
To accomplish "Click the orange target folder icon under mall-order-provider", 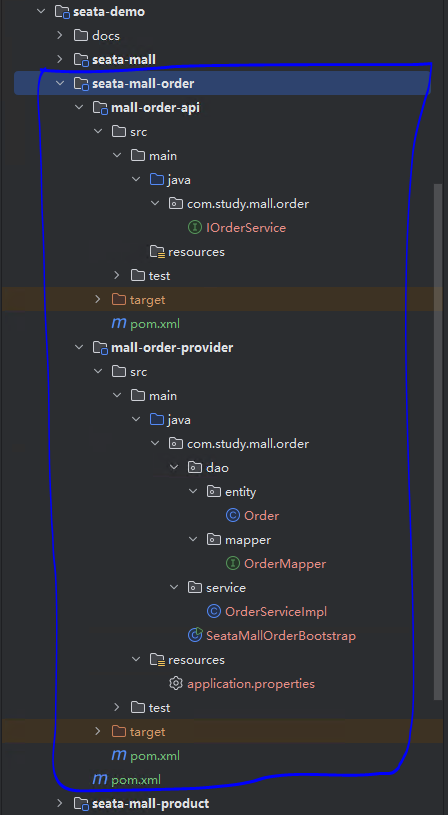I will click(119, 732).
